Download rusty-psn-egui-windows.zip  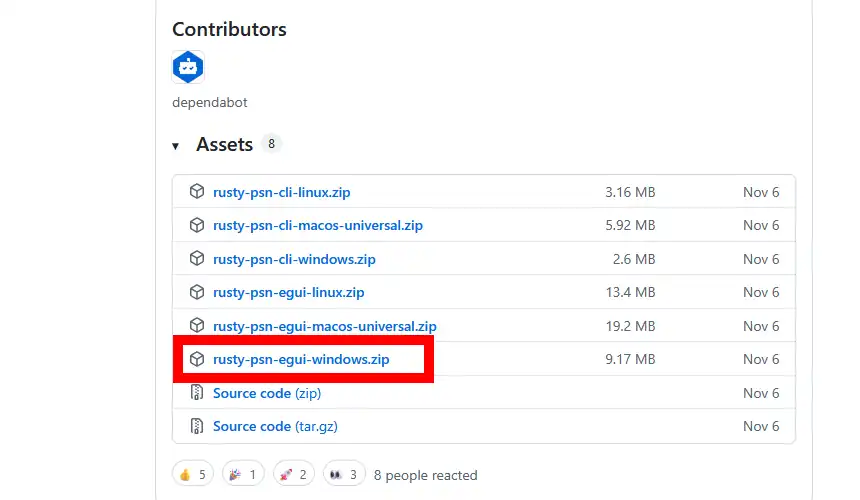(x=301, y=359)
